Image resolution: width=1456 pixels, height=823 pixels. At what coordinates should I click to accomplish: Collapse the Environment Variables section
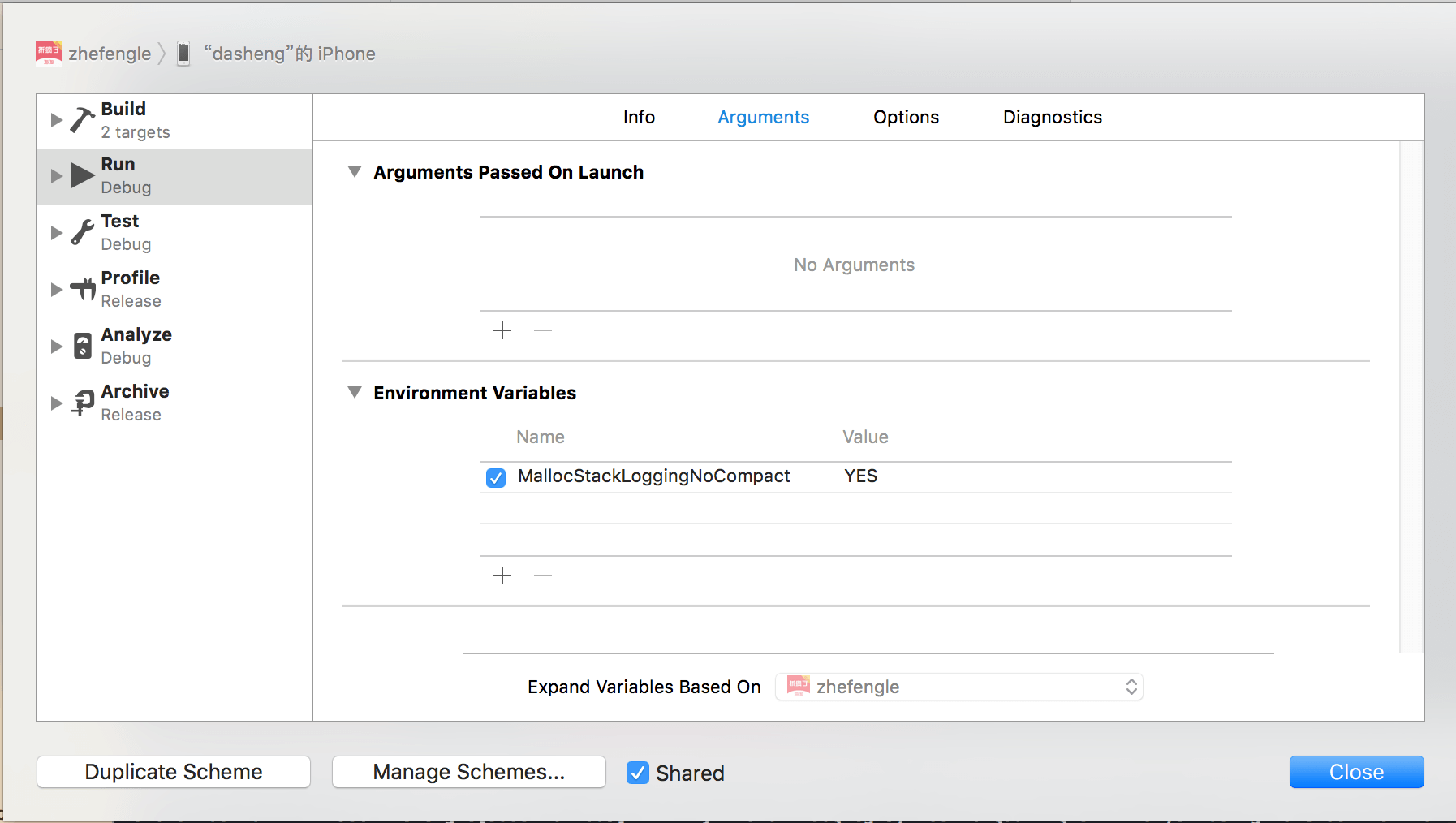355,393
